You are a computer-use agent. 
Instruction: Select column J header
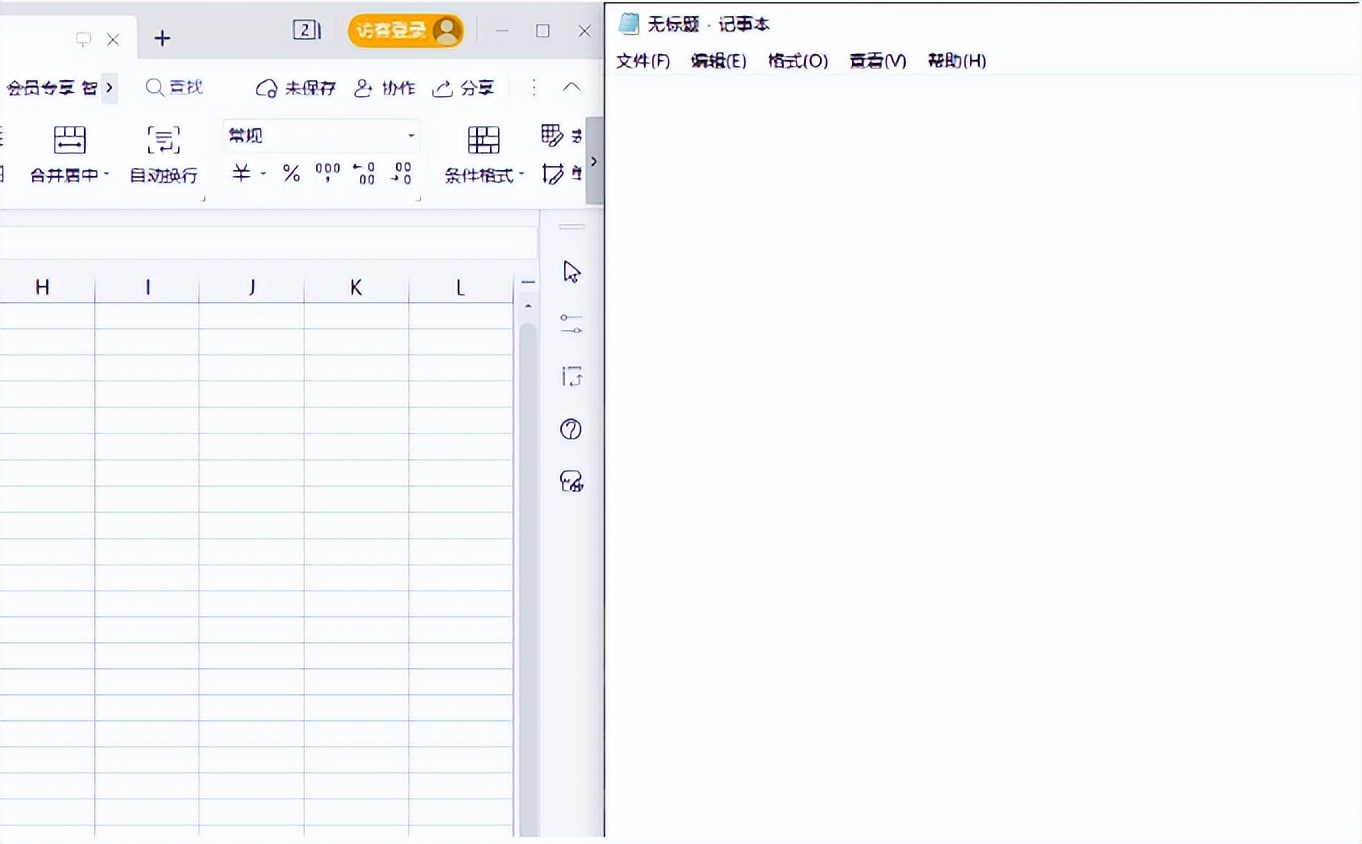pos(252,288)
